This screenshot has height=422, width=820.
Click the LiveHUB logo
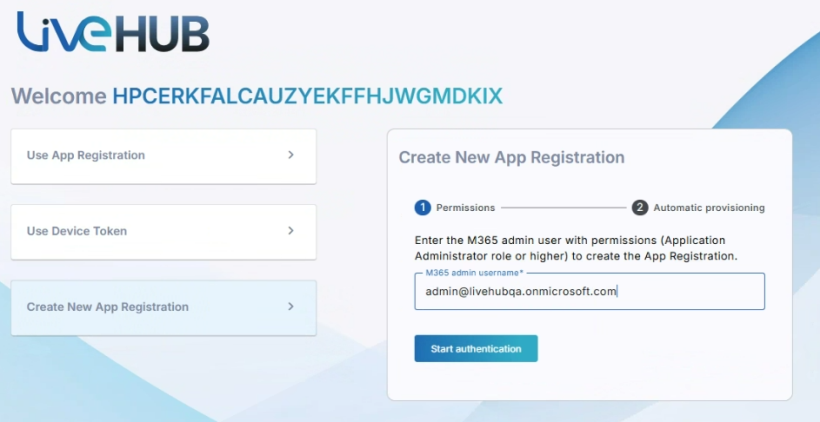click(x=112, y=32)
